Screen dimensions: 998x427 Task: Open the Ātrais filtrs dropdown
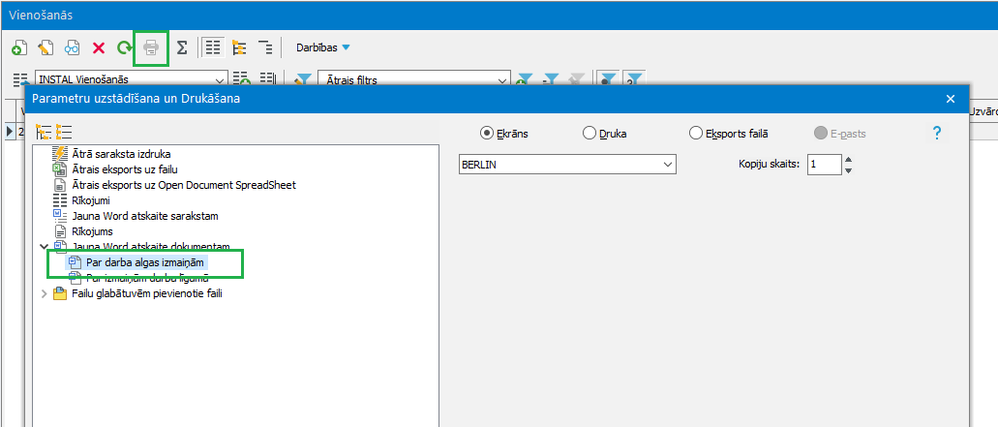(x=503, y=80)
